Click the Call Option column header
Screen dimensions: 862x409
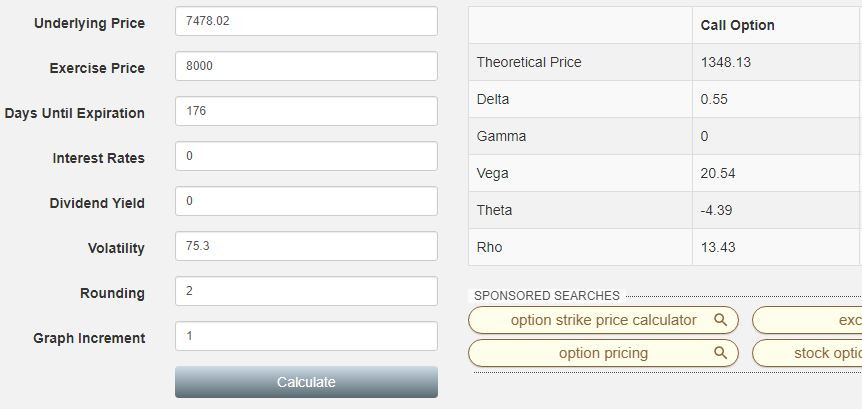737,25
